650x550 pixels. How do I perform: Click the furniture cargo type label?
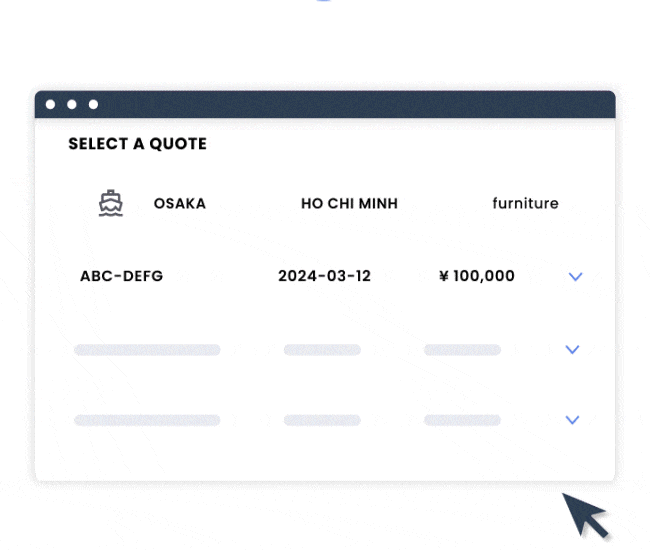tap(525, 204)
